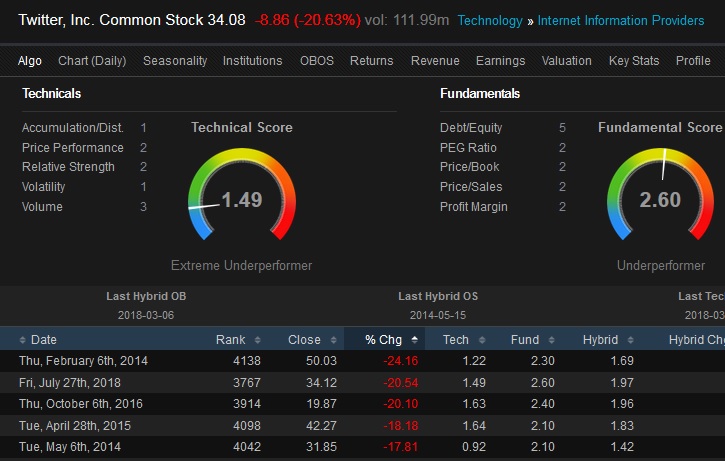The width and height of the screenshot is (725, 461).
Task: Click the Profit Margin metric label
Action: coord(473,207)
